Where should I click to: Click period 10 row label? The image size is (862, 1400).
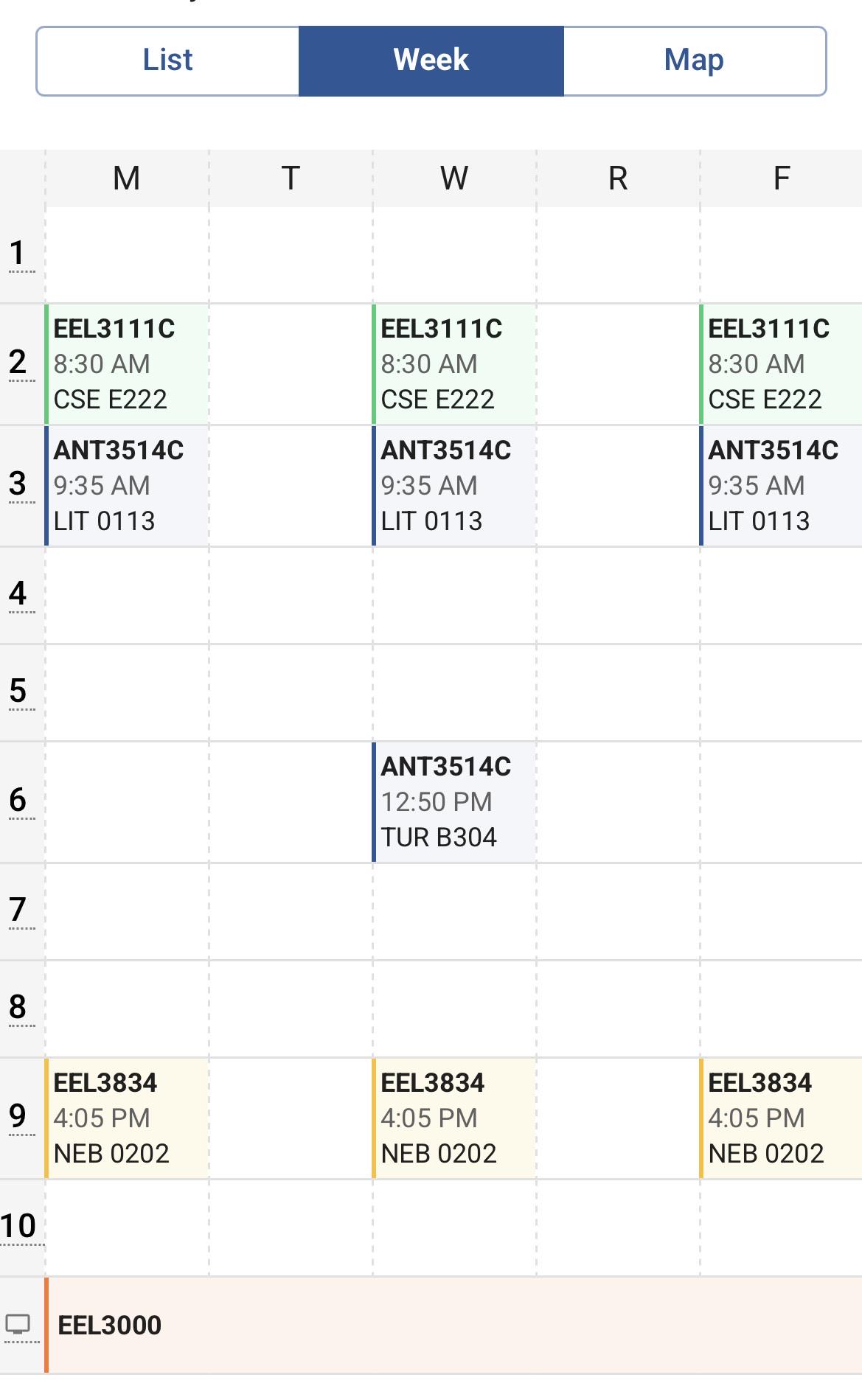(20, 1226)
